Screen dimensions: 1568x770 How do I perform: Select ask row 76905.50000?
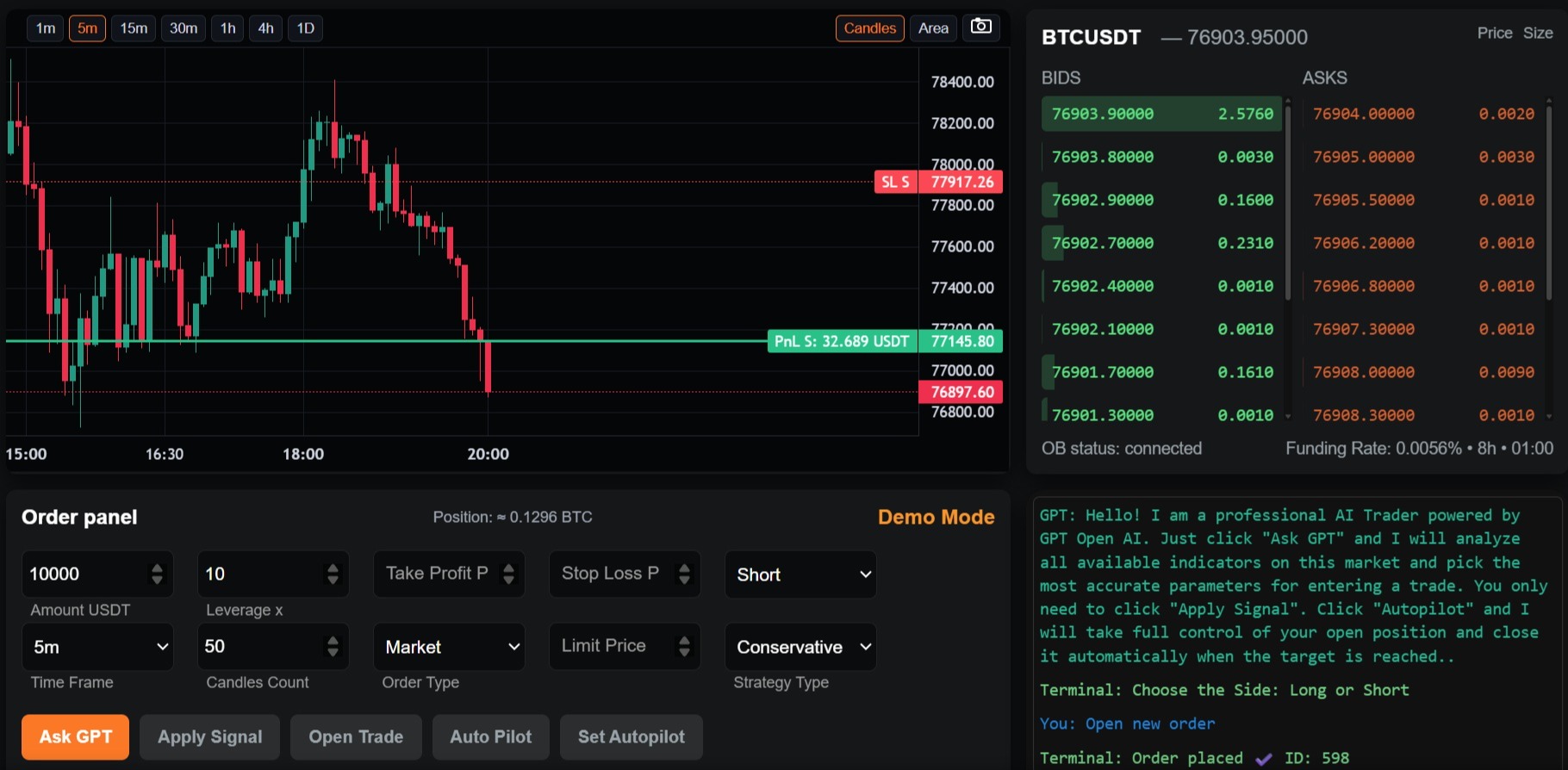(x=1422, y=200)
